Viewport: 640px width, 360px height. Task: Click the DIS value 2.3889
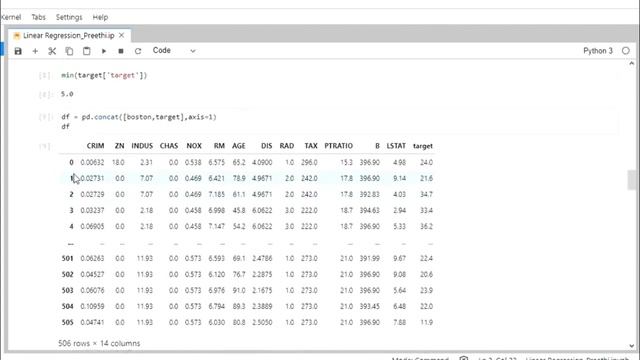coord(262,306)
